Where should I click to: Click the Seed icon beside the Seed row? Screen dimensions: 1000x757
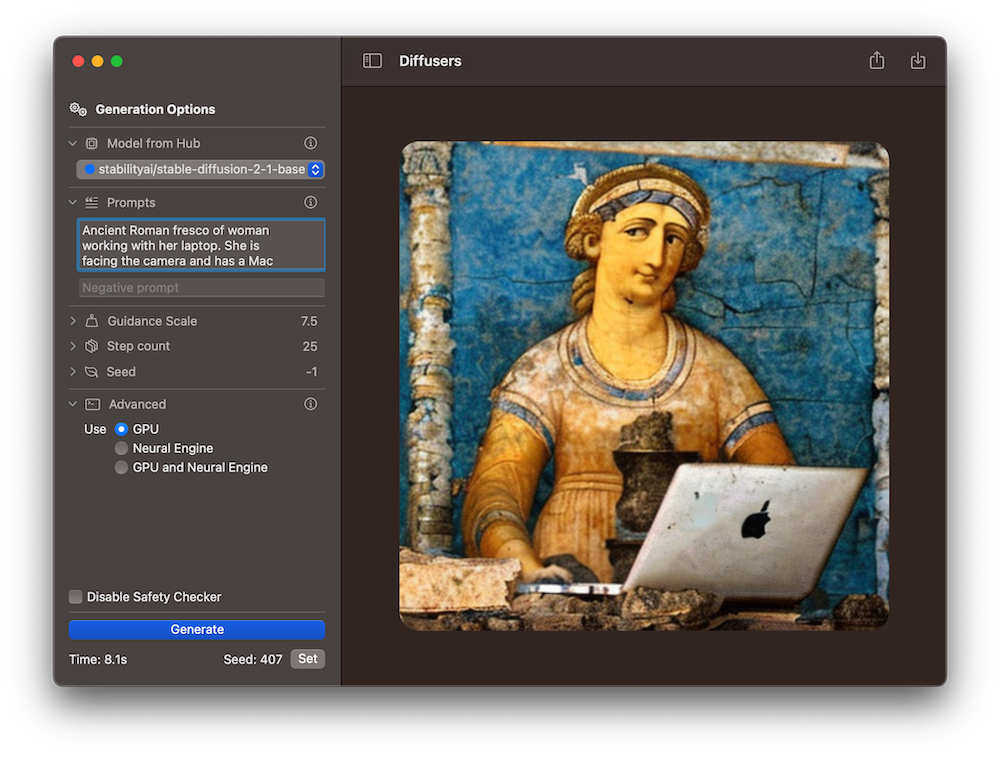tap(91, 371)
